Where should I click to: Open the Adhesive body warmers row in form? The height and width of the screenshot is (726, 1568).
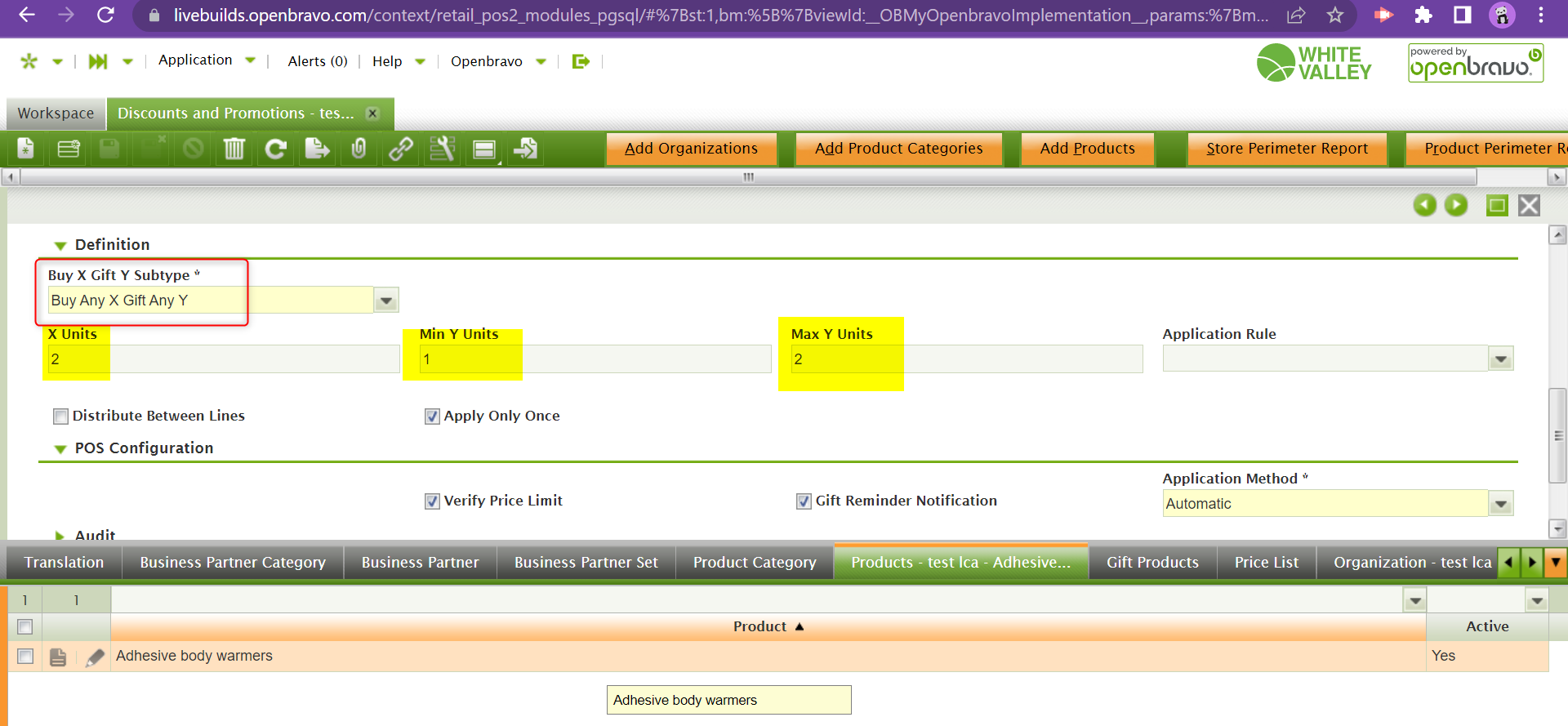[x=58, y=657]
